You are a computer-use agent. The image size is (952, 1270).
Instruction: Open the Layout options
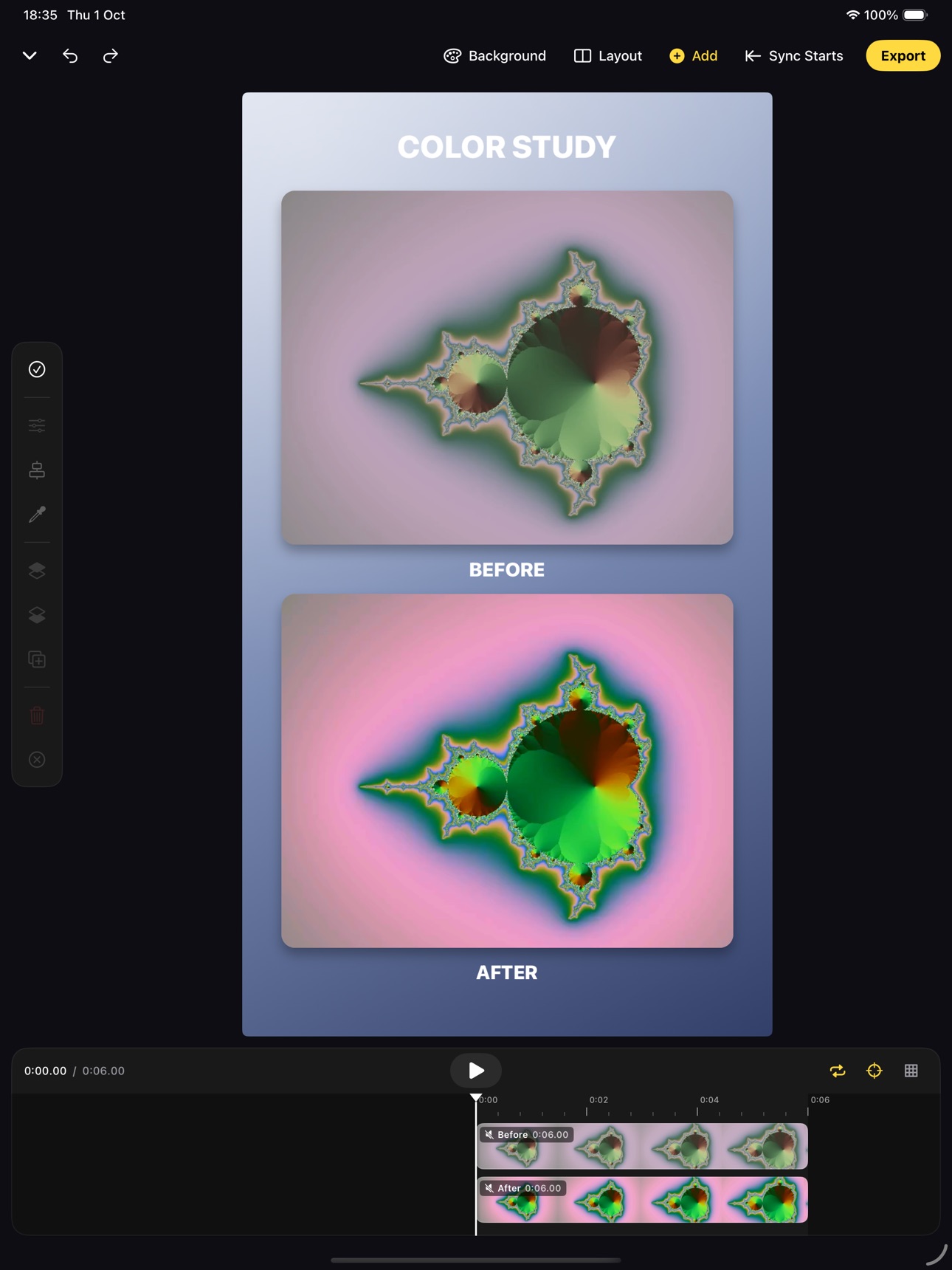(608, 55)
